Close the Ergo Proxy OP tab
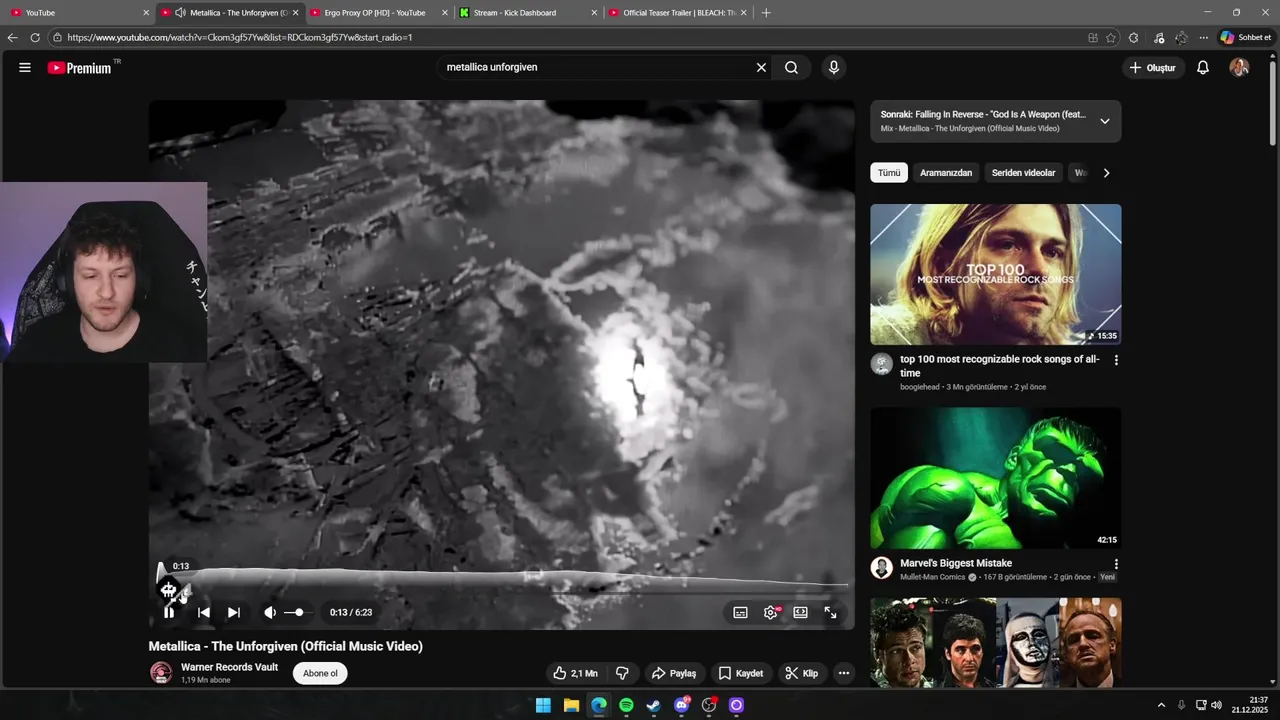 click(x=444, y=13)
